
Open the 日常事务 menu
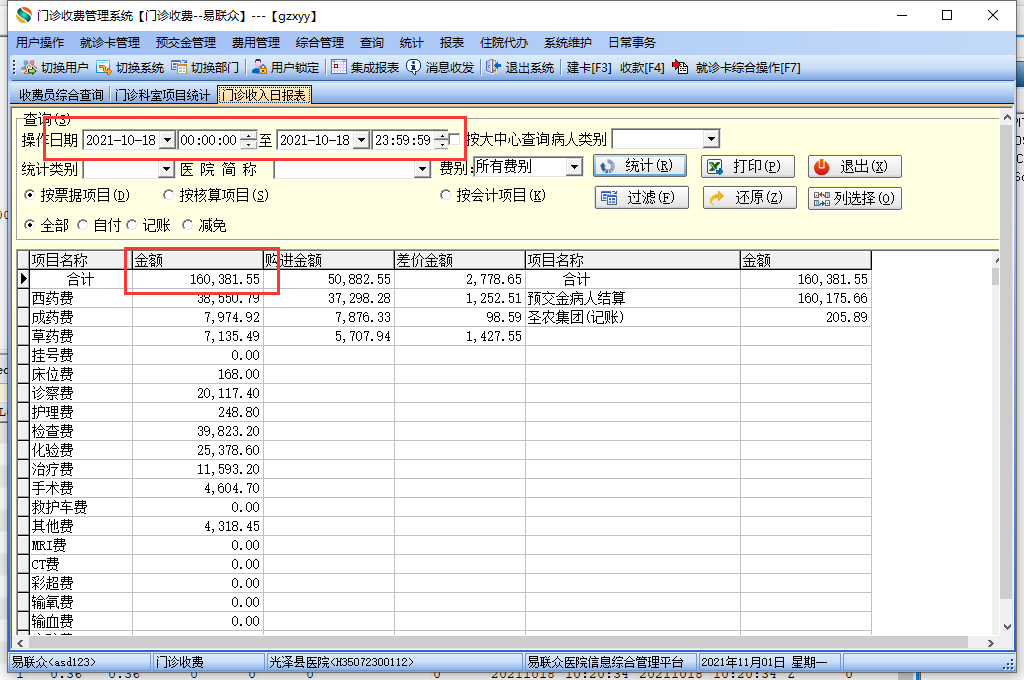[632, 42]
